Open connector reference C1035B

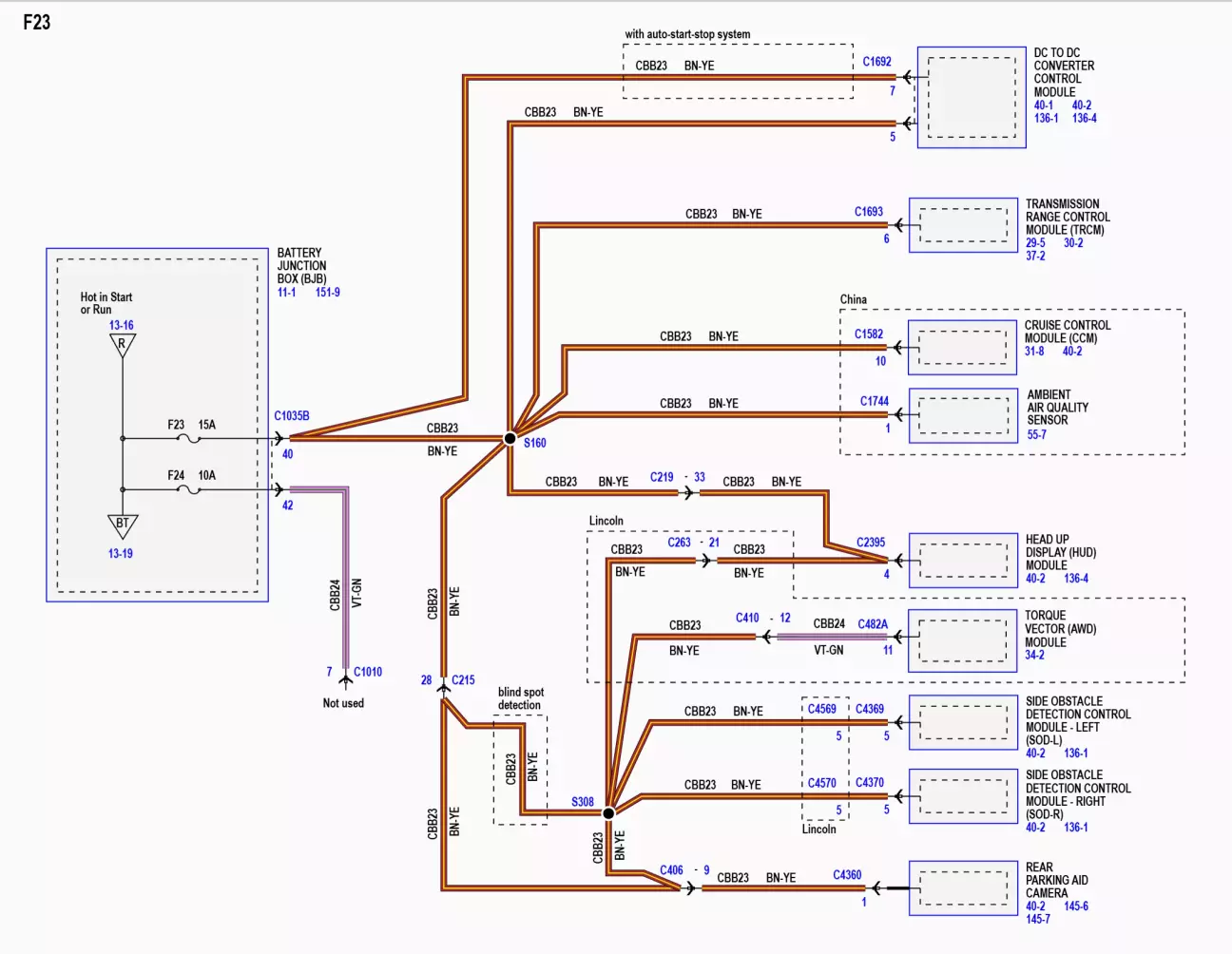(x=292, y=416)
